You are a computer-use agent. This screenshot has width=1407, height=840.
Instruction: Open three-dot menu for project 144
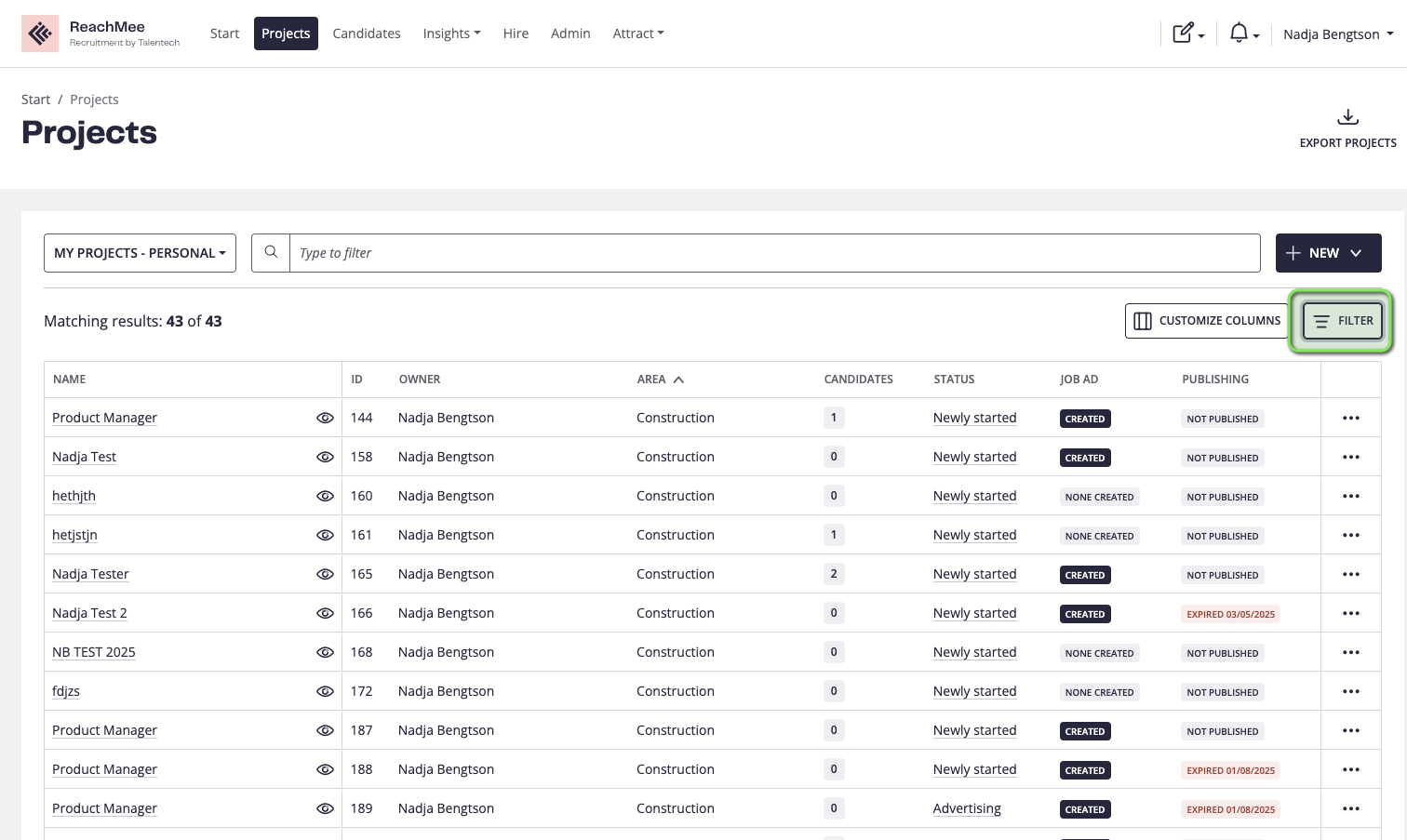[x=1350, y=418]
